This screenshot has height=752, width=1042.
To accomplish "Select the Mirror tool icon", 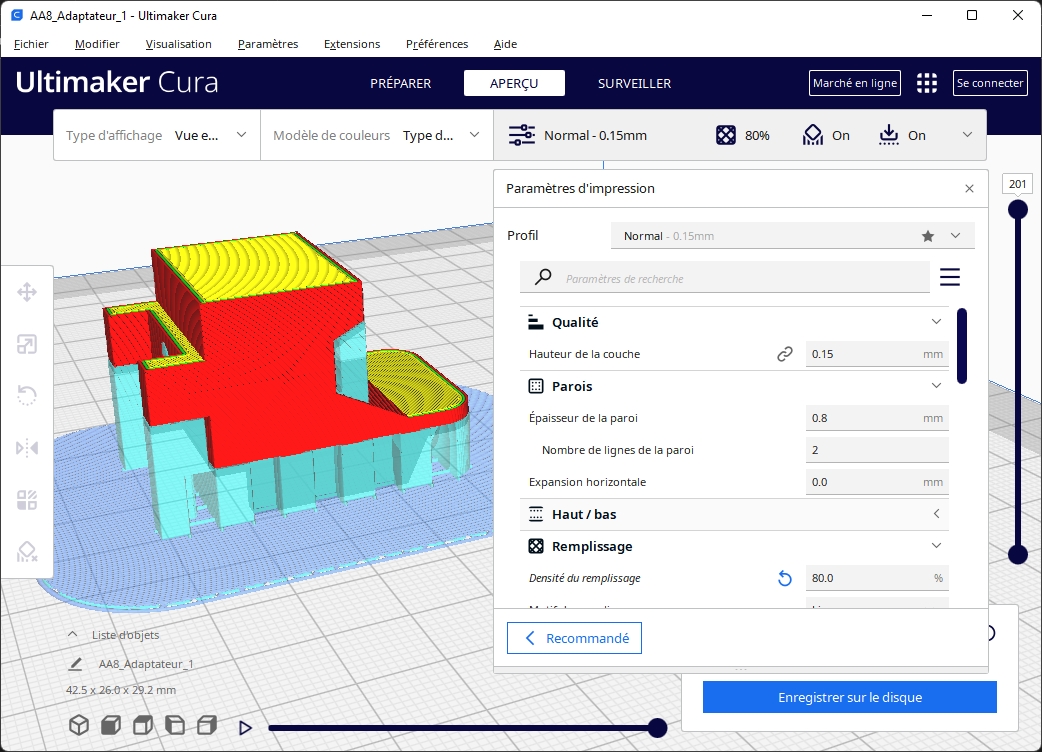I will (27, 448).
